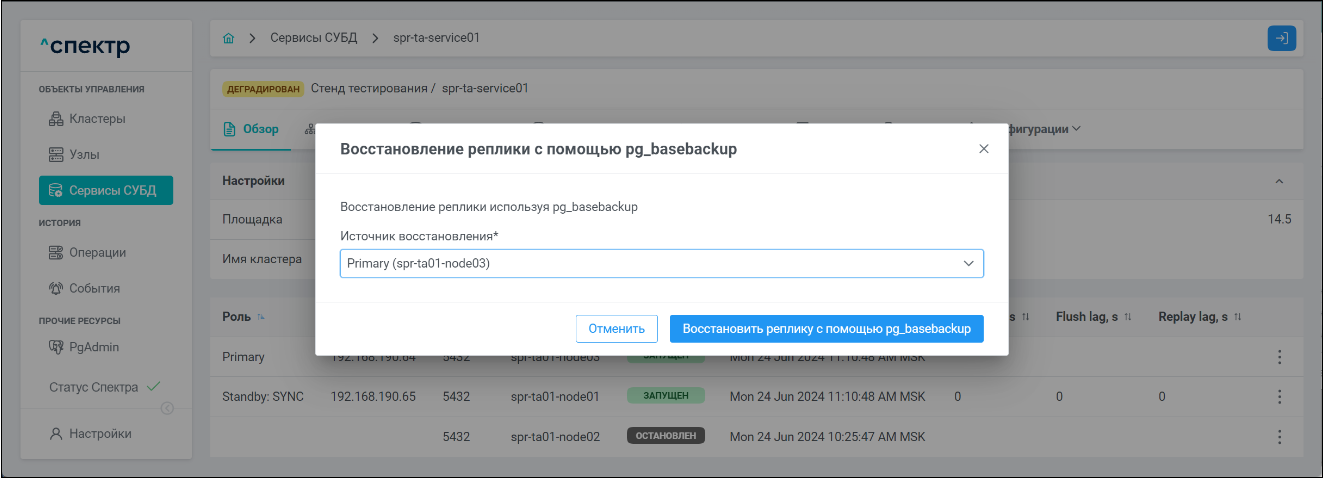Viewport: 1324px width, 479px height.
Task: Close the pg_basebackup restore dialog
Action: click(x=983, y=149)
